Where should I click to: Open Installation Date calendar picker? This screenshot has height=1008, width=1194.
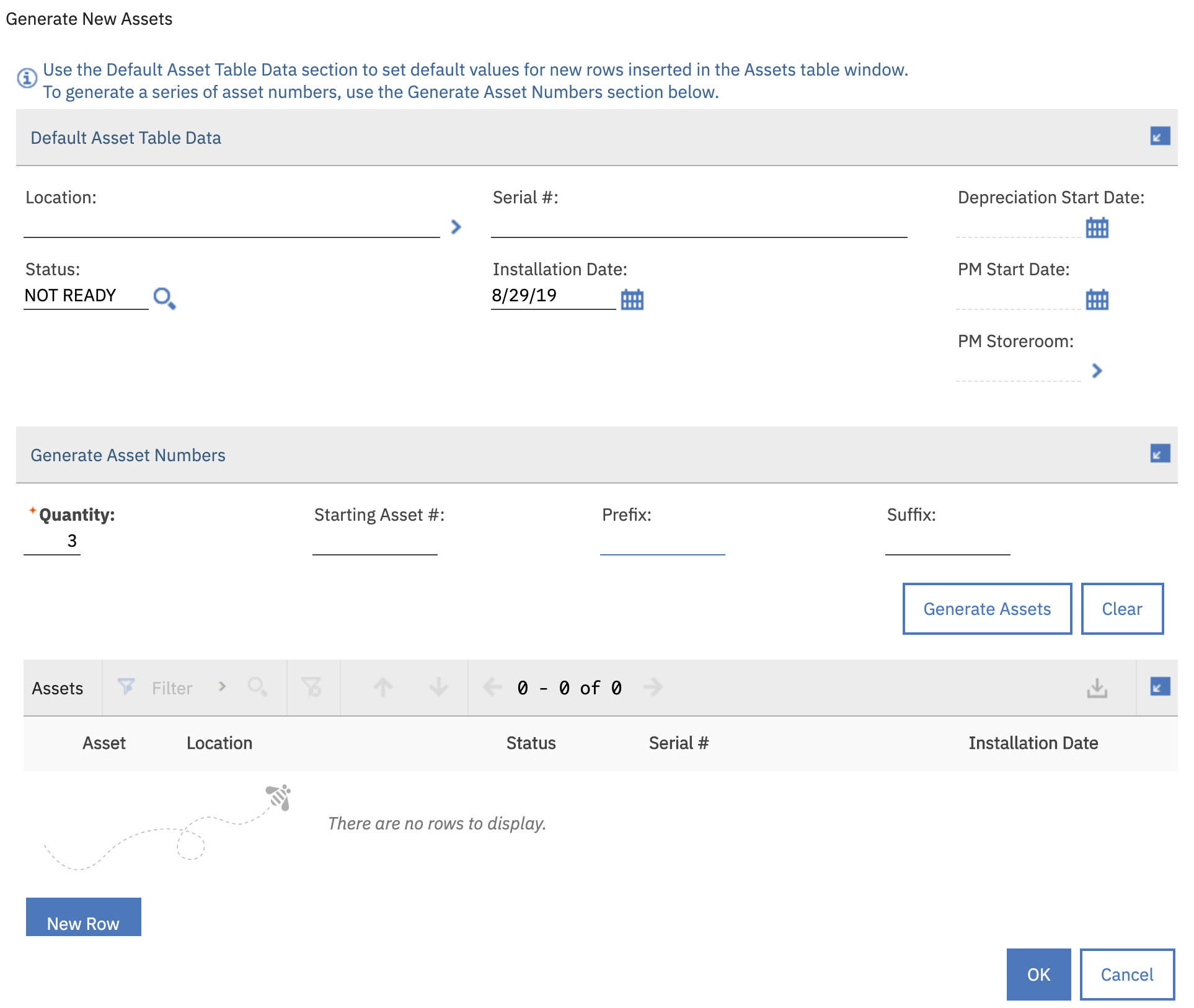tap(632, 299)
